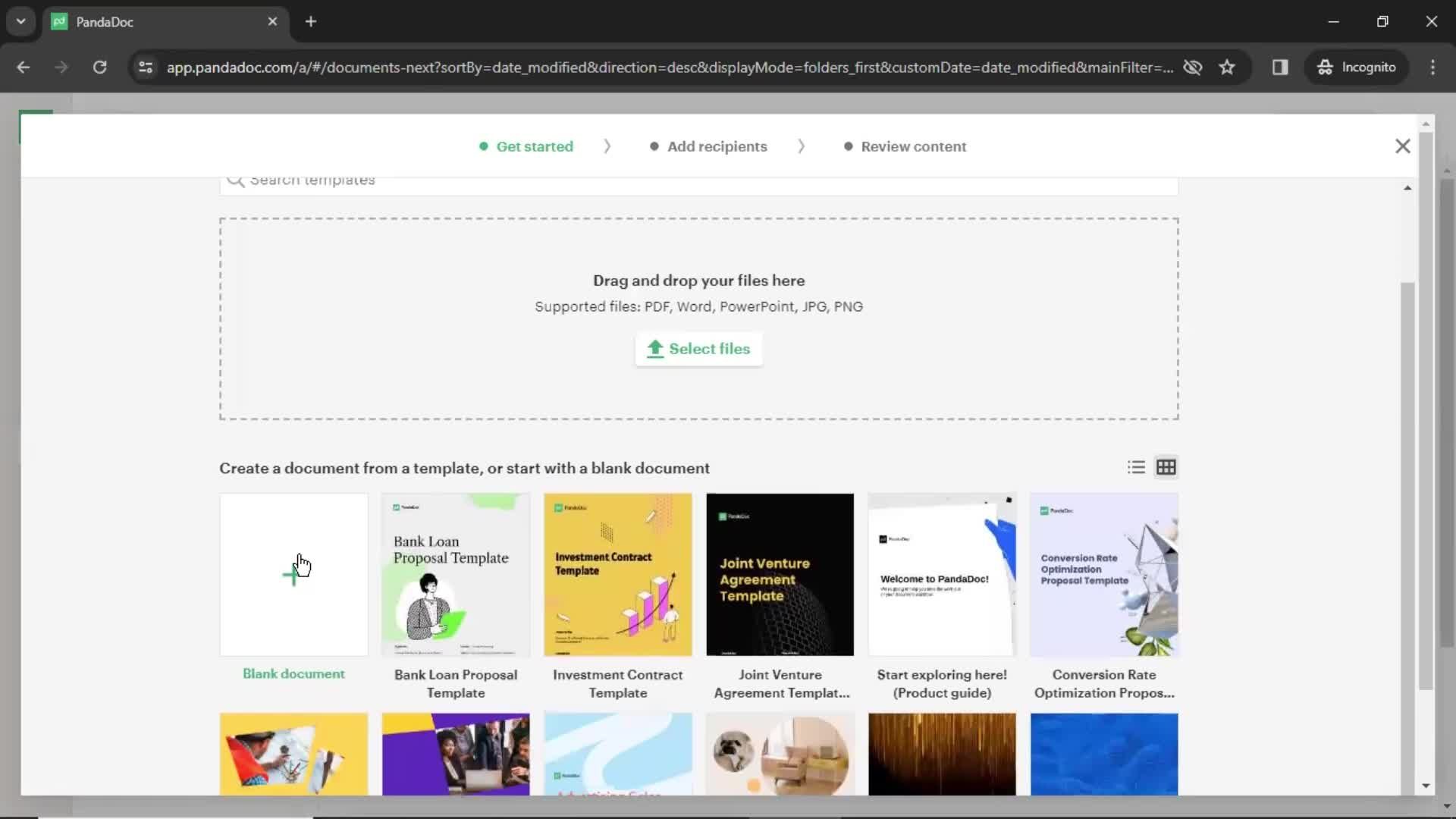The width and height of the screenshot is (1456, 819).
Task: Click the drag and drop upload area
Action: tap(699, 316)
